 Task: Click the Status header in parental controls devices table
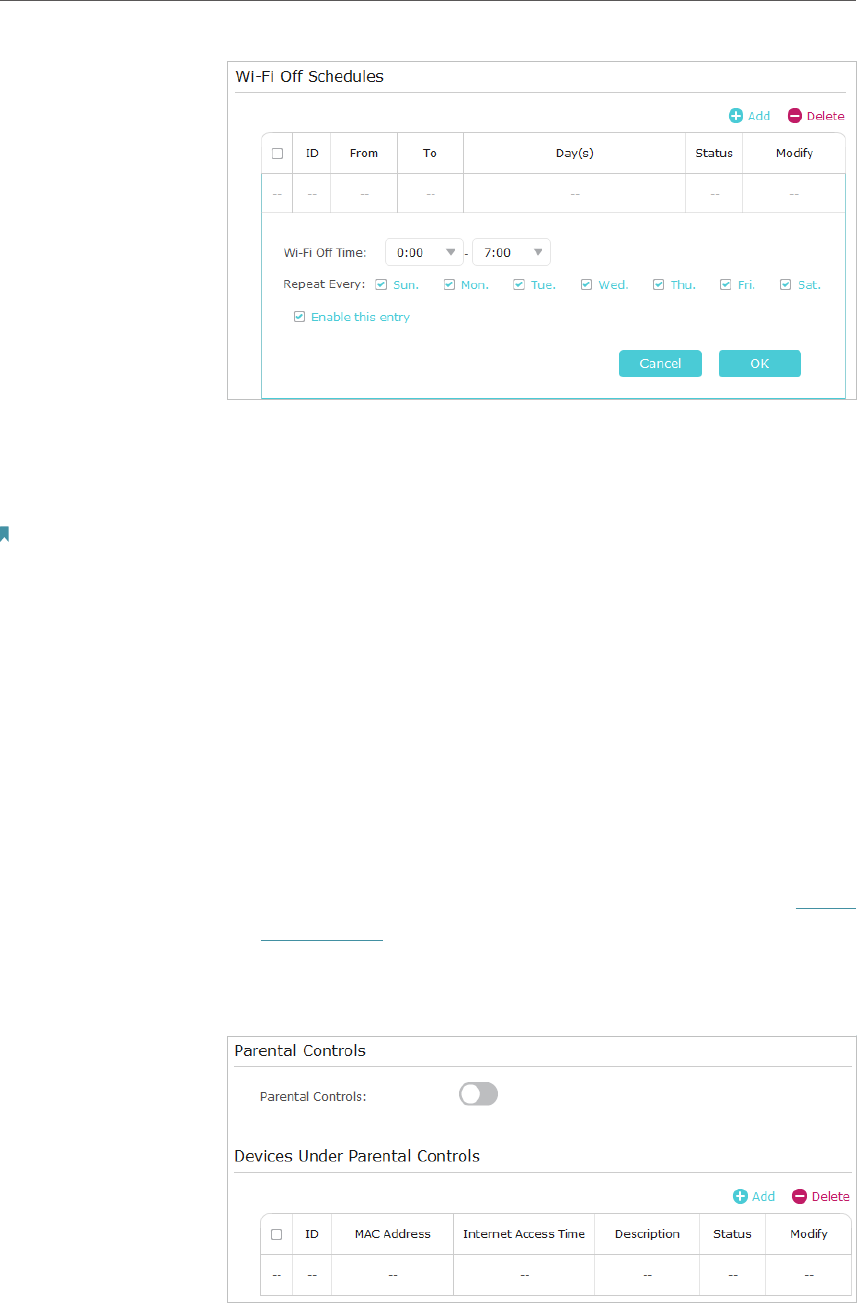pyautogui.click(x=733, y=1234)
